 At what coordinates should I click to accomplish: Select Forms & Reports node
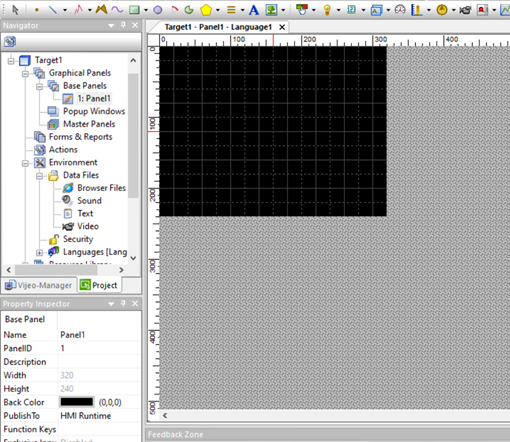[x=80, y=137]
